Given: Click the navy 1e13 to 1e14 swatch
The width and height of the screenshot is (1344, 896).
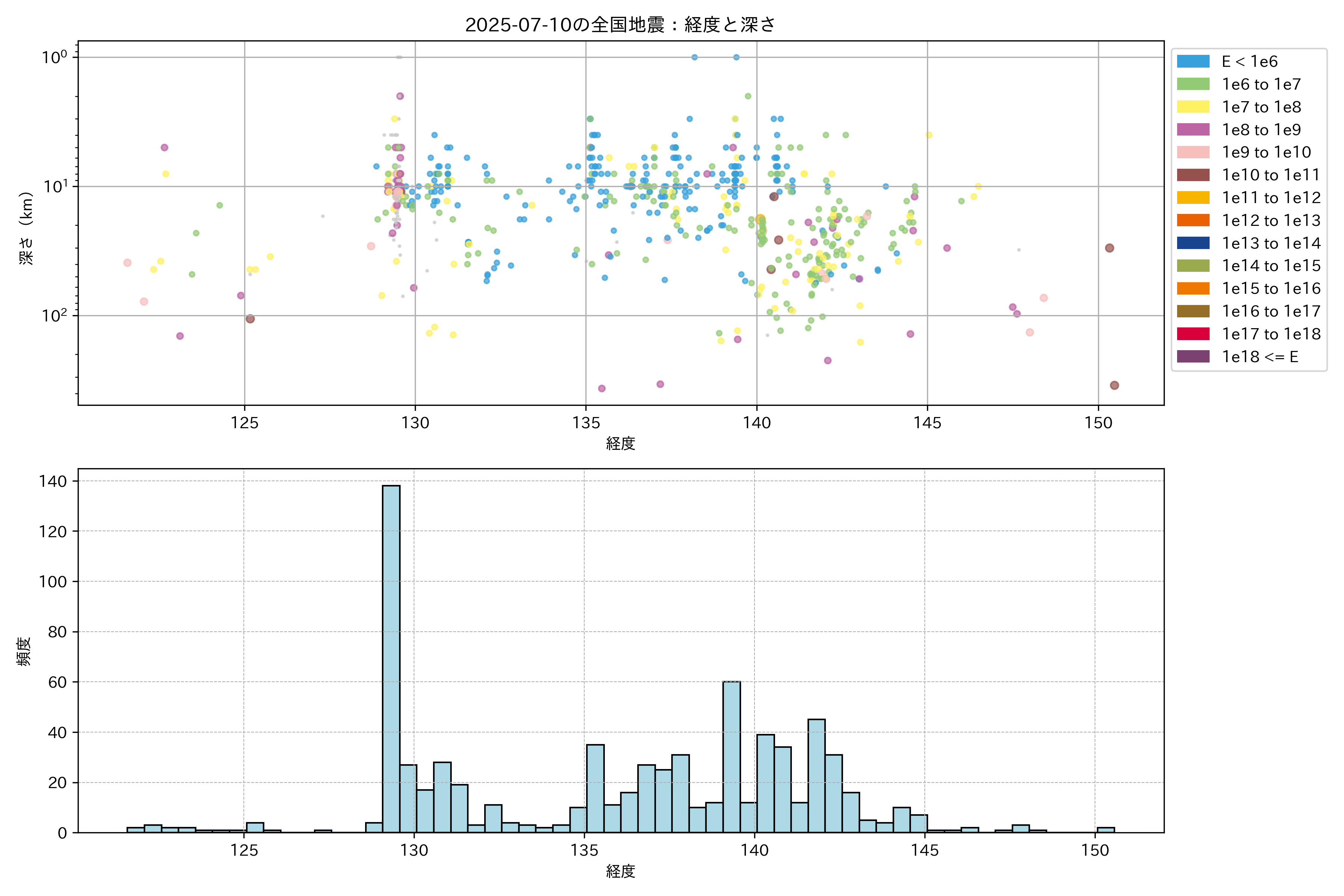Looking at the screenshot, I should tap(1192, 243).
